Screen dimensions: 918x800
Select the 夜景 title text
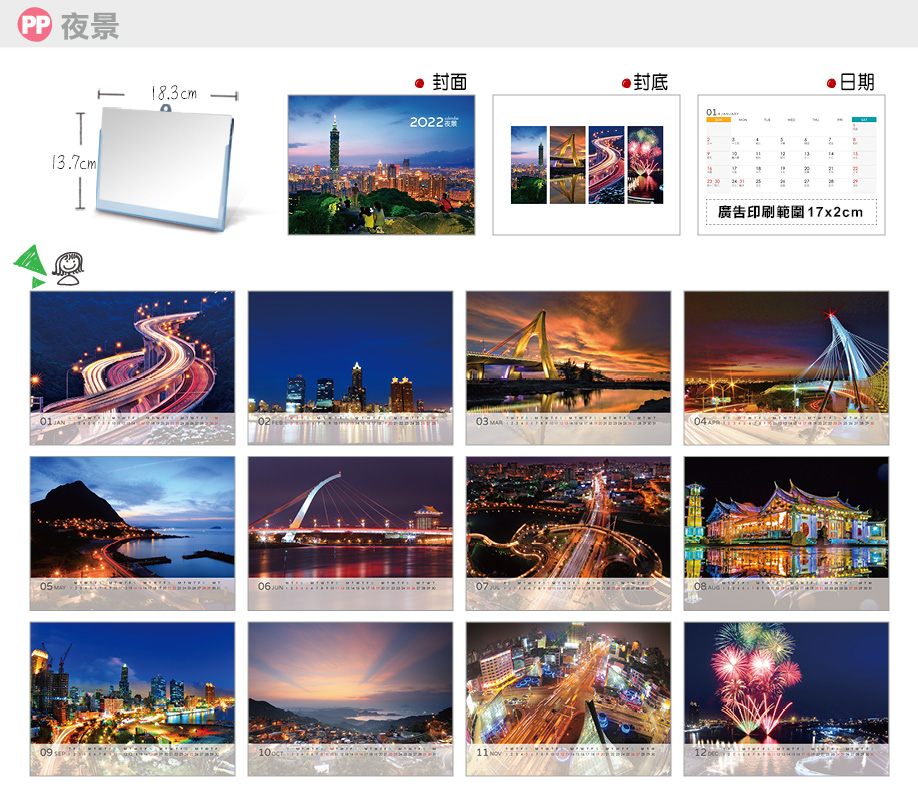point(90,26)
